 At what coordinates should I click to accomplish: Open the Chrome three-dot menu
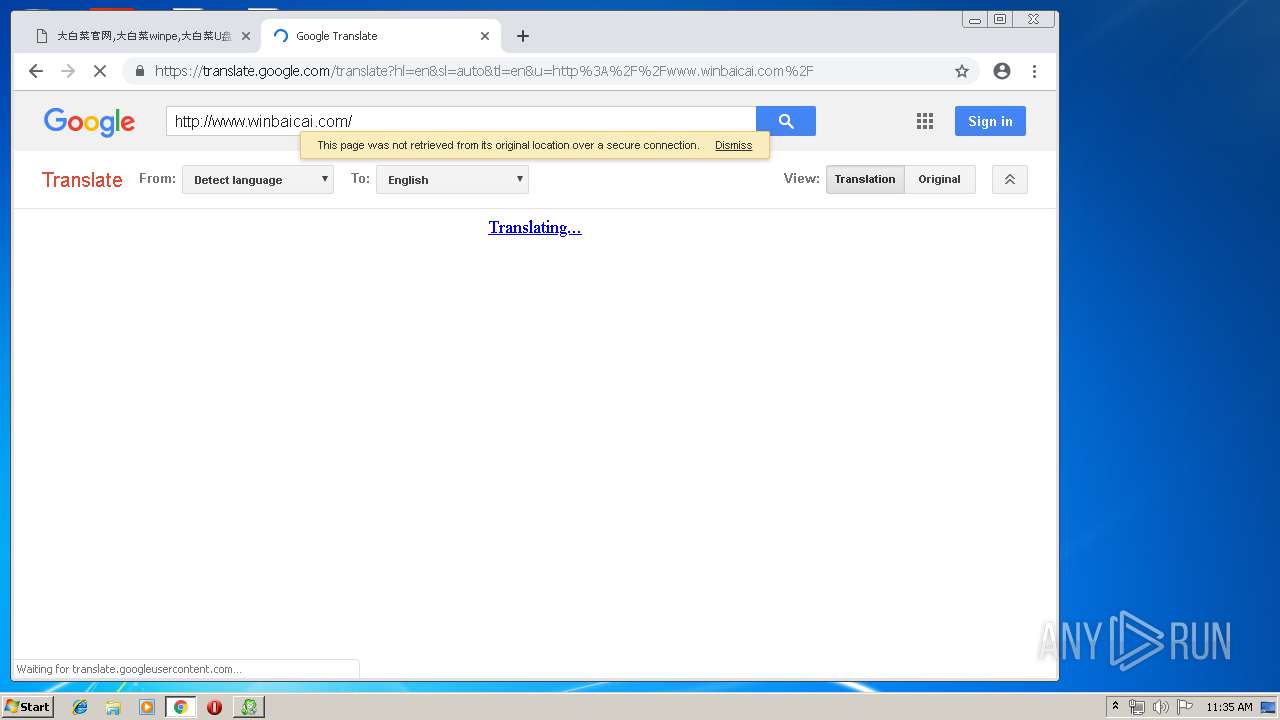click(1034, 71)
